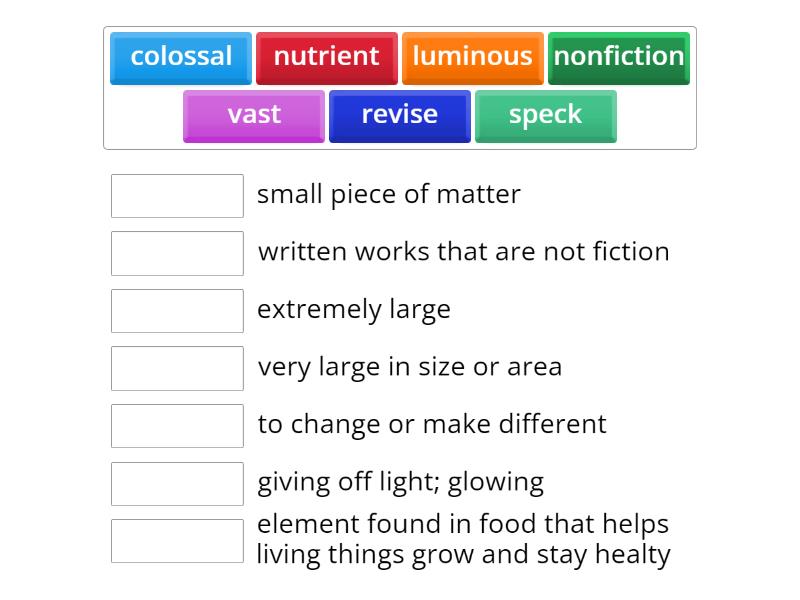Click the word bank panel at the top
800x600 pixels.
[x=400, y=85]
